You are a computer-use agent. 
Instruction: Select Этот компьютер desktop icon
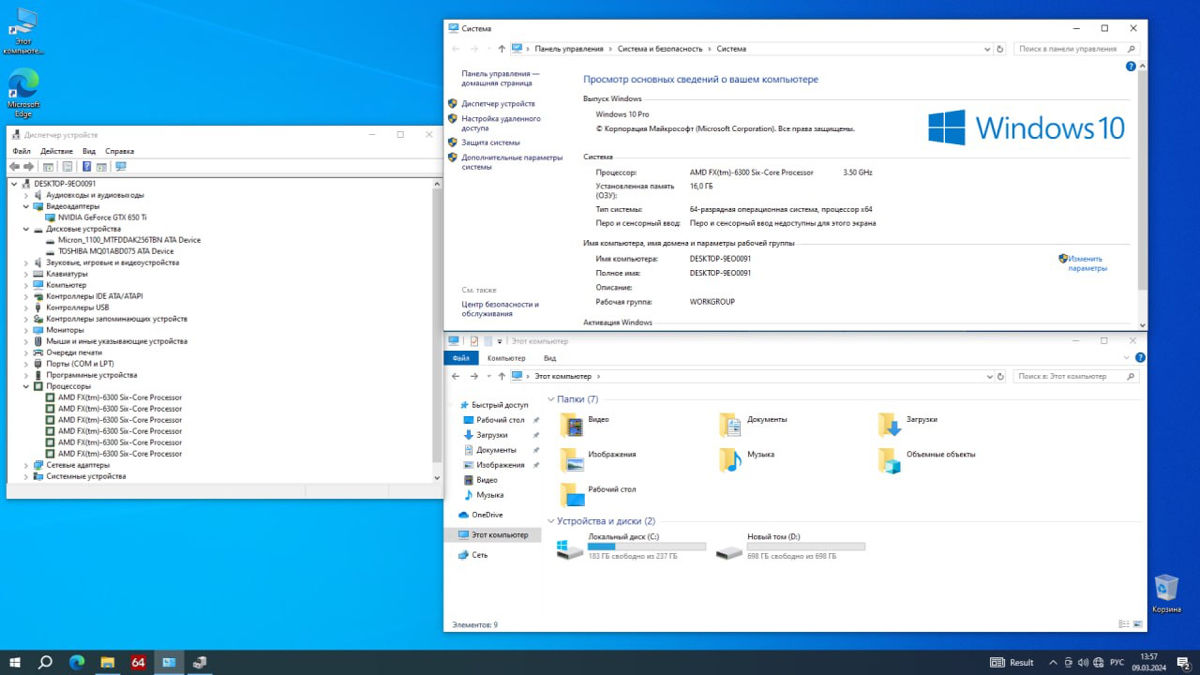coord(23,31)
